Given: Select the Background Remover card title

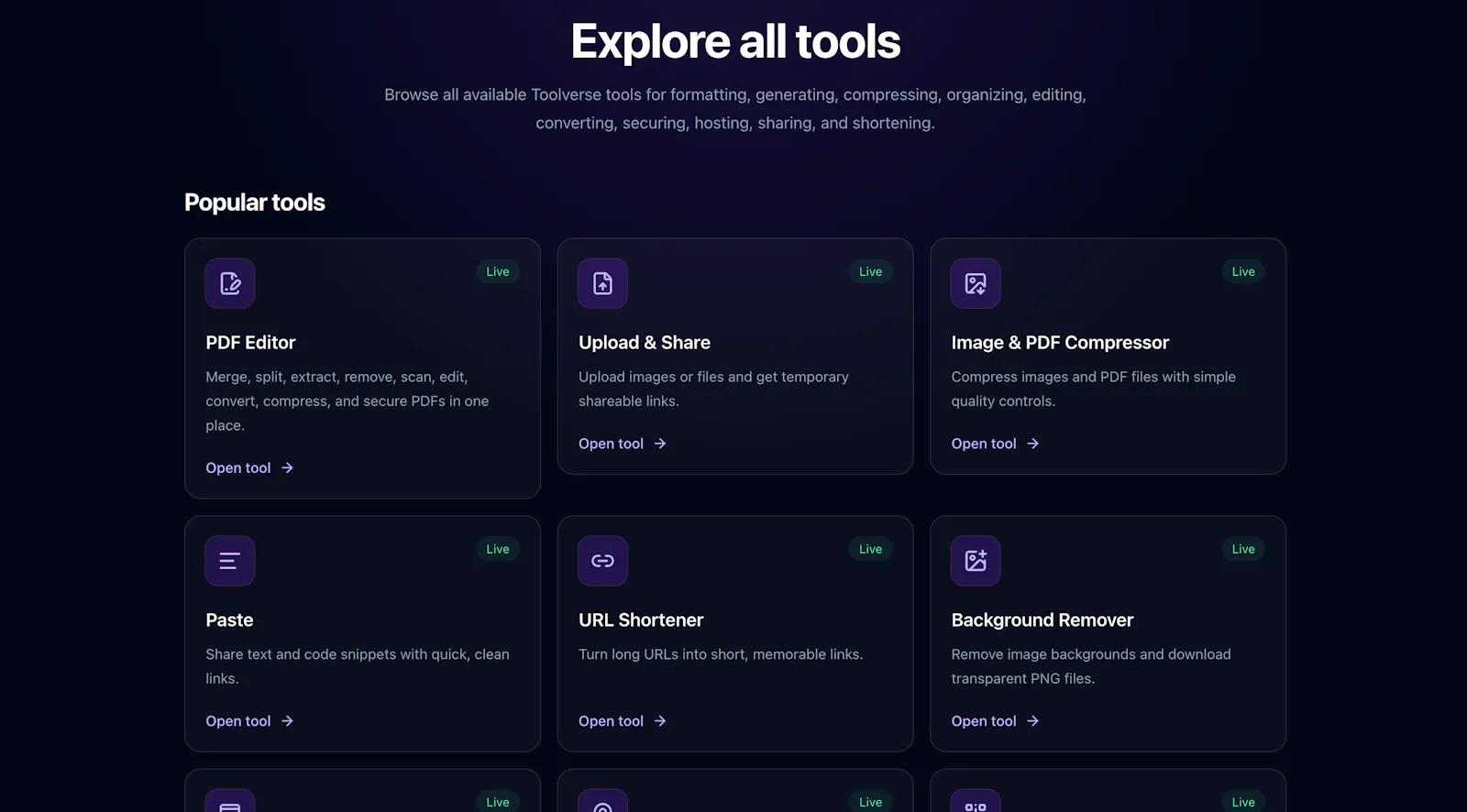Looking at the screenshot, I should tap(1042, 620).
